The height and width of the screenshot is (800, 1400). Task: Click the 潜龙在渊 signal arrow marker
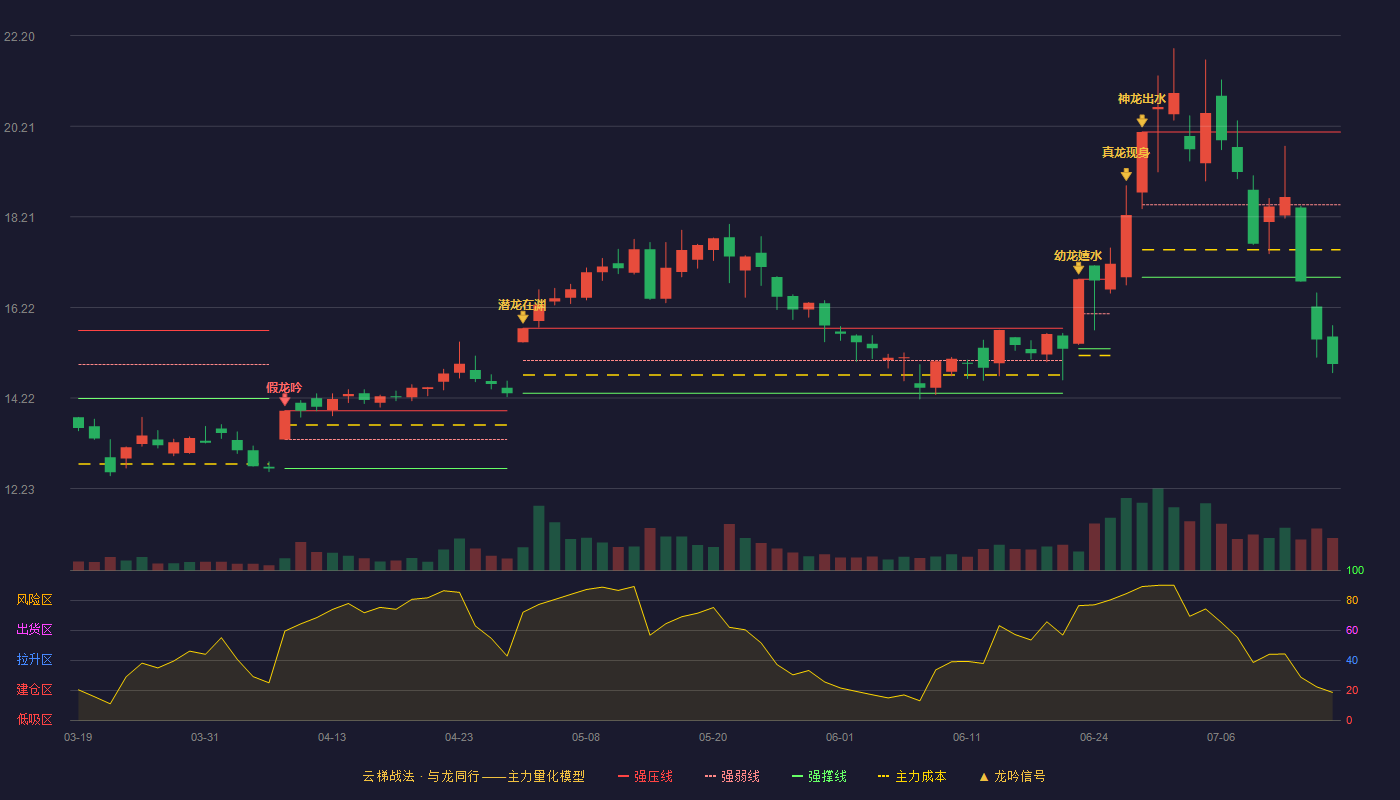(522, 317)
